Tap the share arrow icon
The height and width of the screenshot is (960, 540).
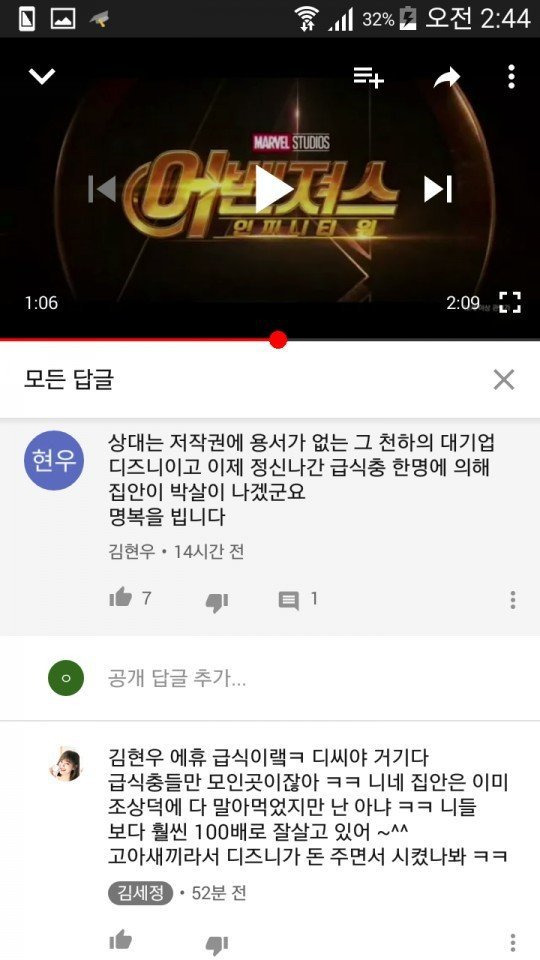click(447, 77)
